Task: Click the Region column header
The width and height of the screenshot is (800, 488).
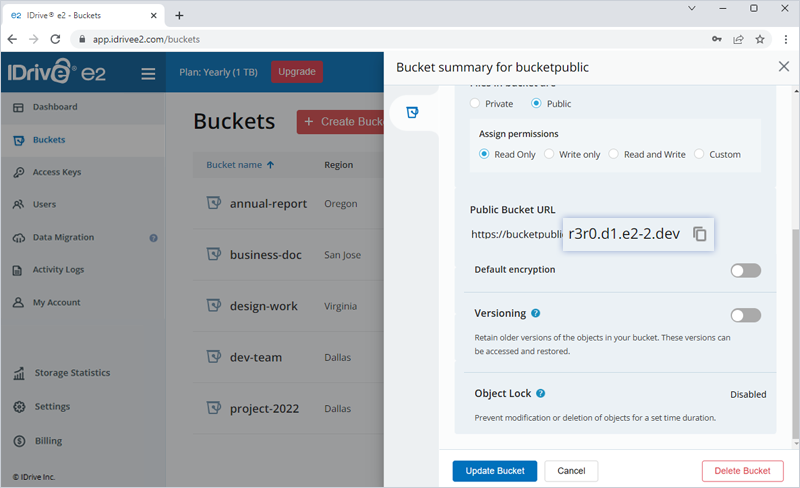Action: (339, 165)
